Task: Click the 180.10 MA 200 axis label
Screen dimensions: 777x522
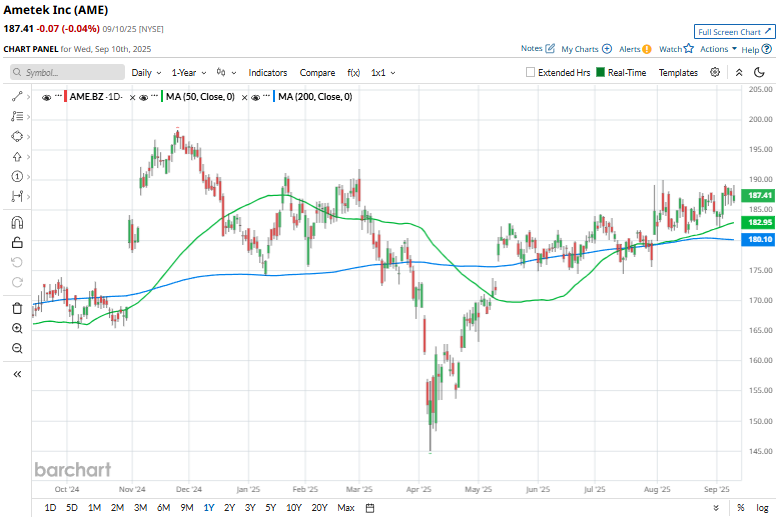Action: (x=758, y=239)
